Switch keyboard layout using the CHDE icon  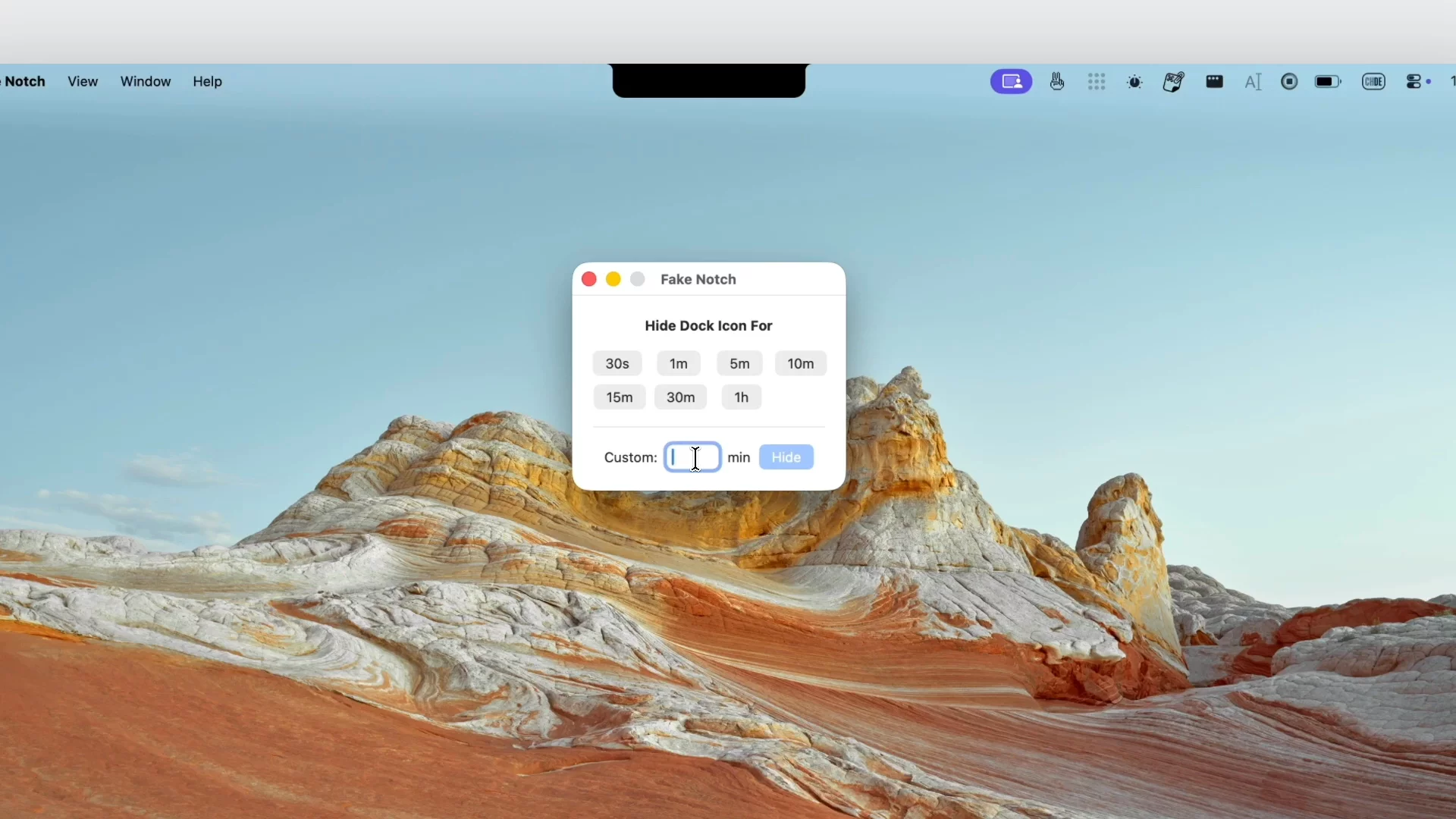[x=1373, y=81]
